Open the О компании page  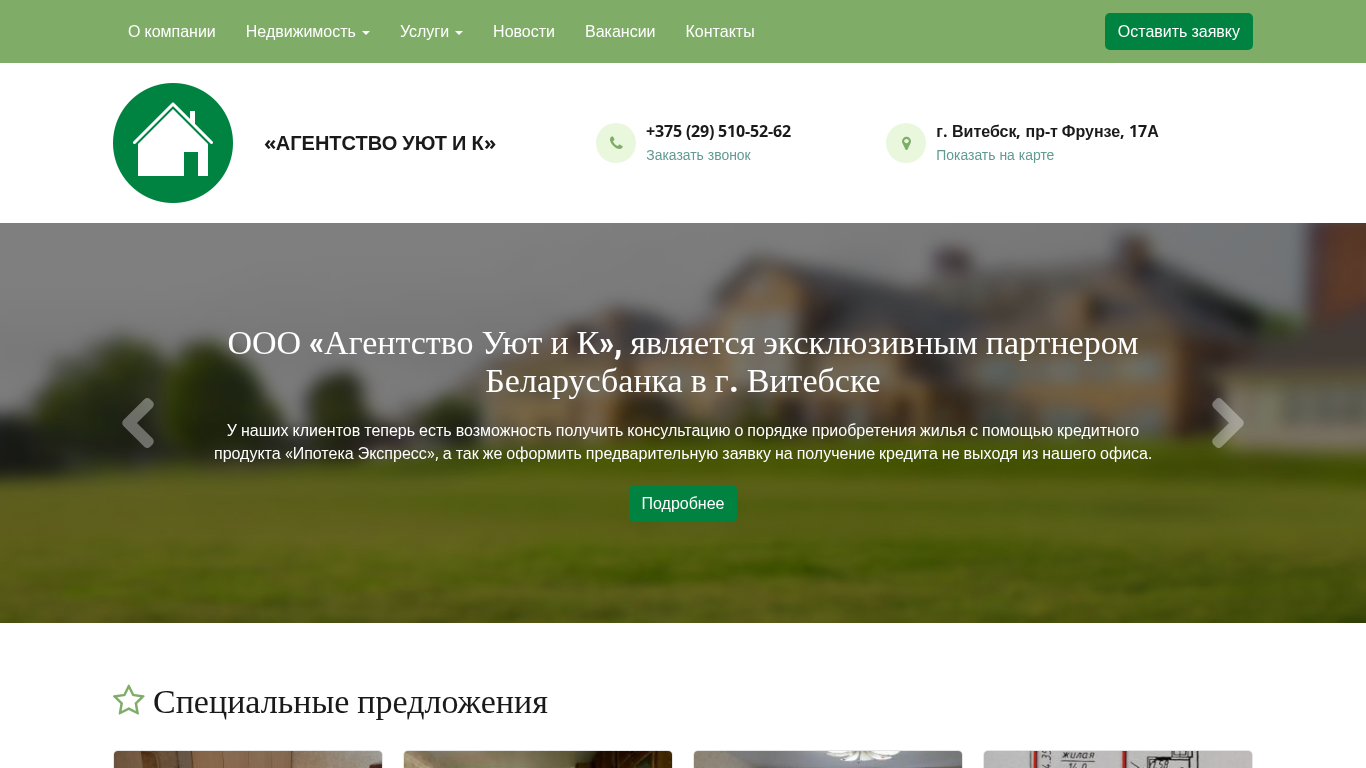coord(172,31)
